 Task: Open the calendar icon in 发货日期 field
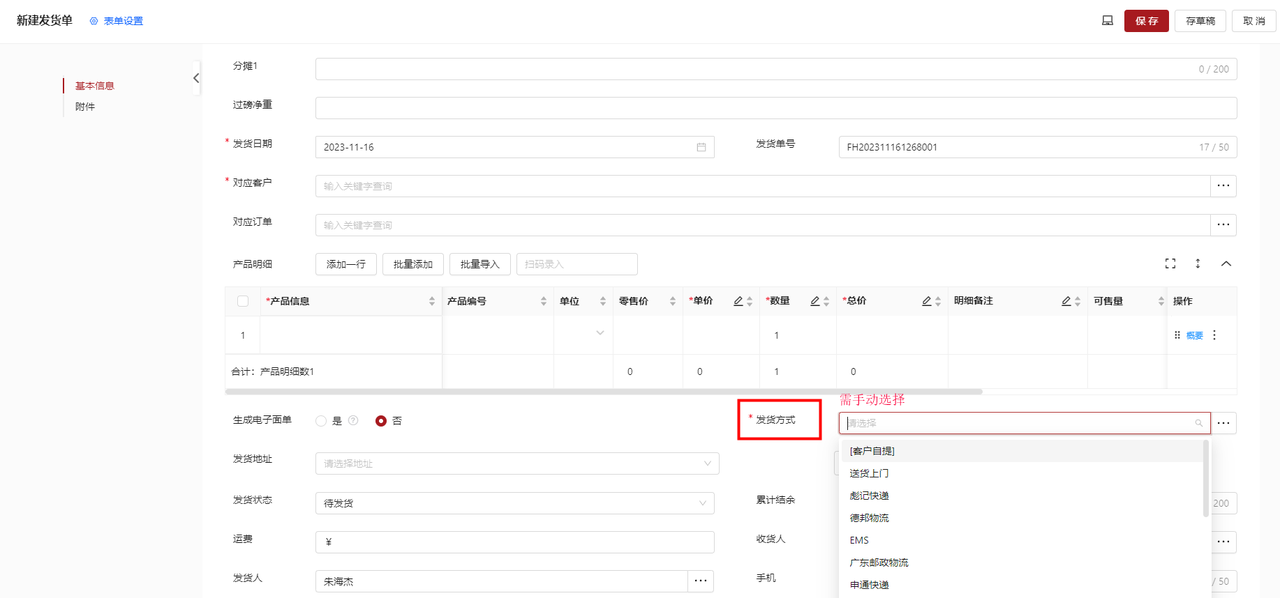pos(701,147)
